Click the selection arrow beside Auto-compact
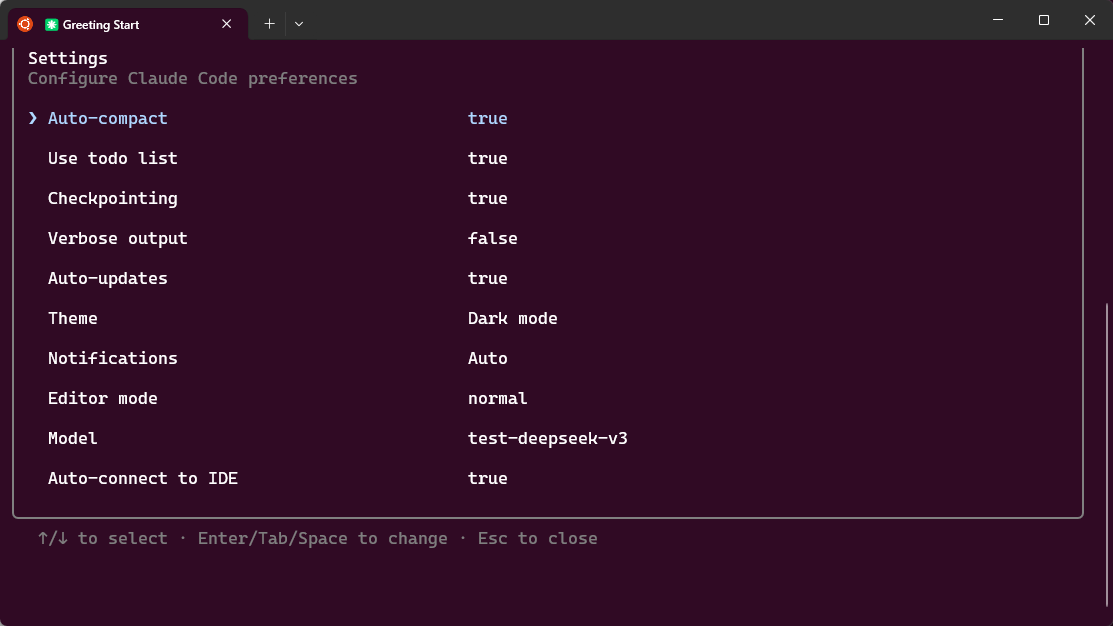The width and height of the screenshot is (1113, 626). click(33, 118)
